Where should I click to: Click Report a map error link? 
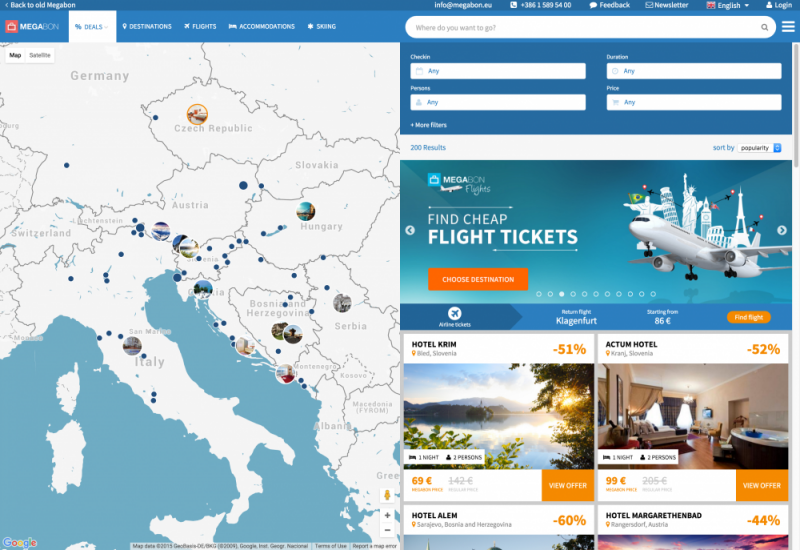tap(374, 546)
